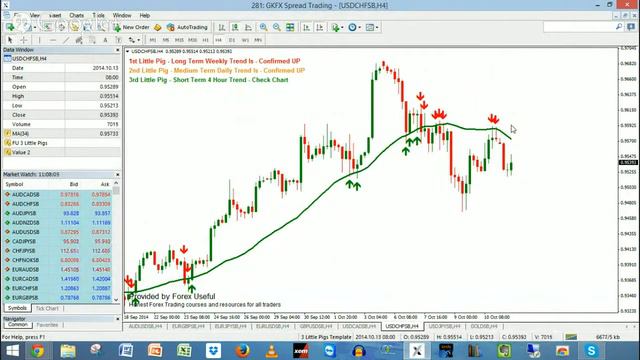Screen dimensions: 640x360
Task: Click '3 Little Pigs Template' in status bar
Action: click(326, 337)
